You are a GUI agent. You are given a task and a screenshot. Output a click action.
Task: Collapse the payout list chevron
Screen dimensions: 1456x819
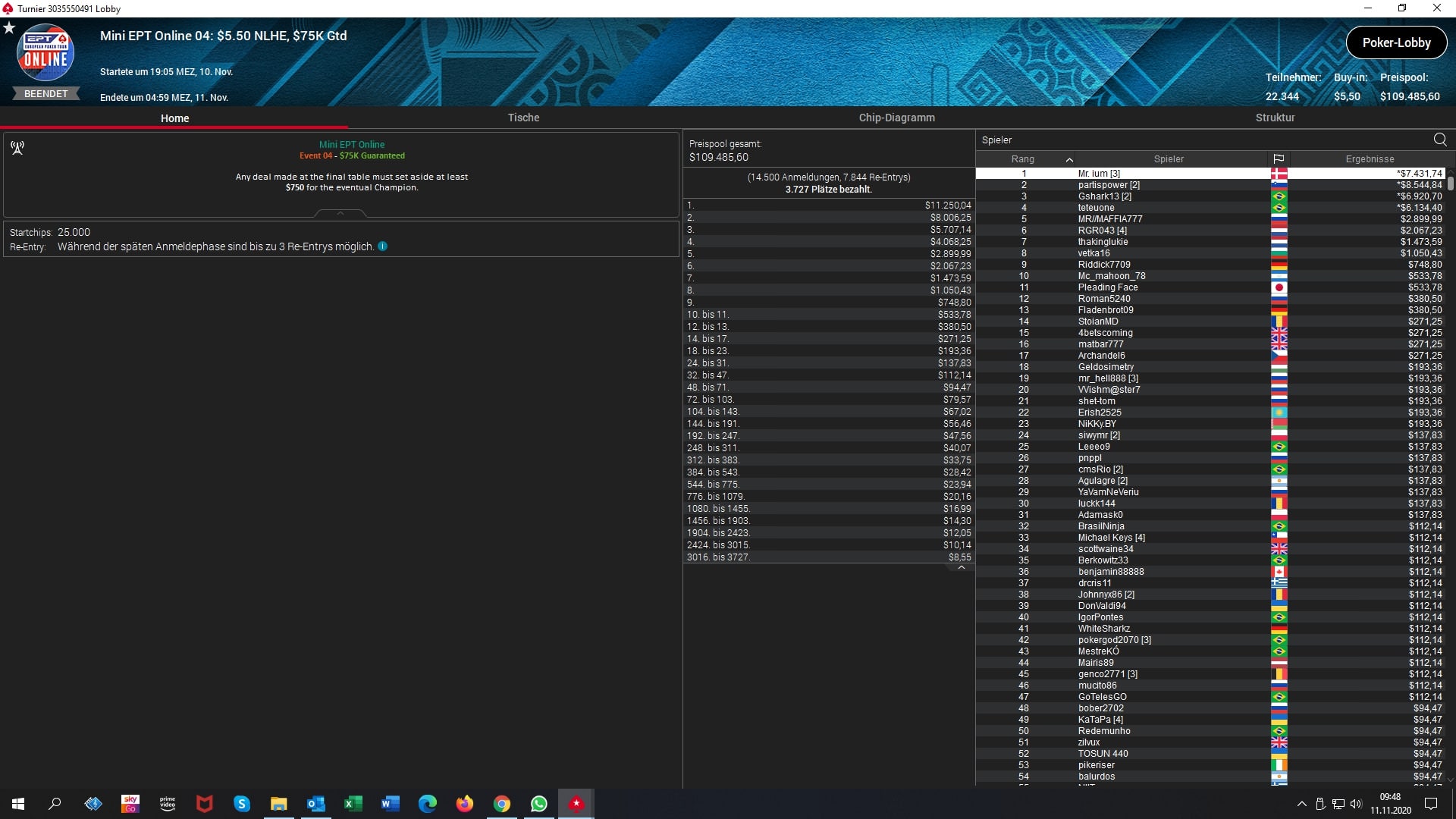[961, 567]
